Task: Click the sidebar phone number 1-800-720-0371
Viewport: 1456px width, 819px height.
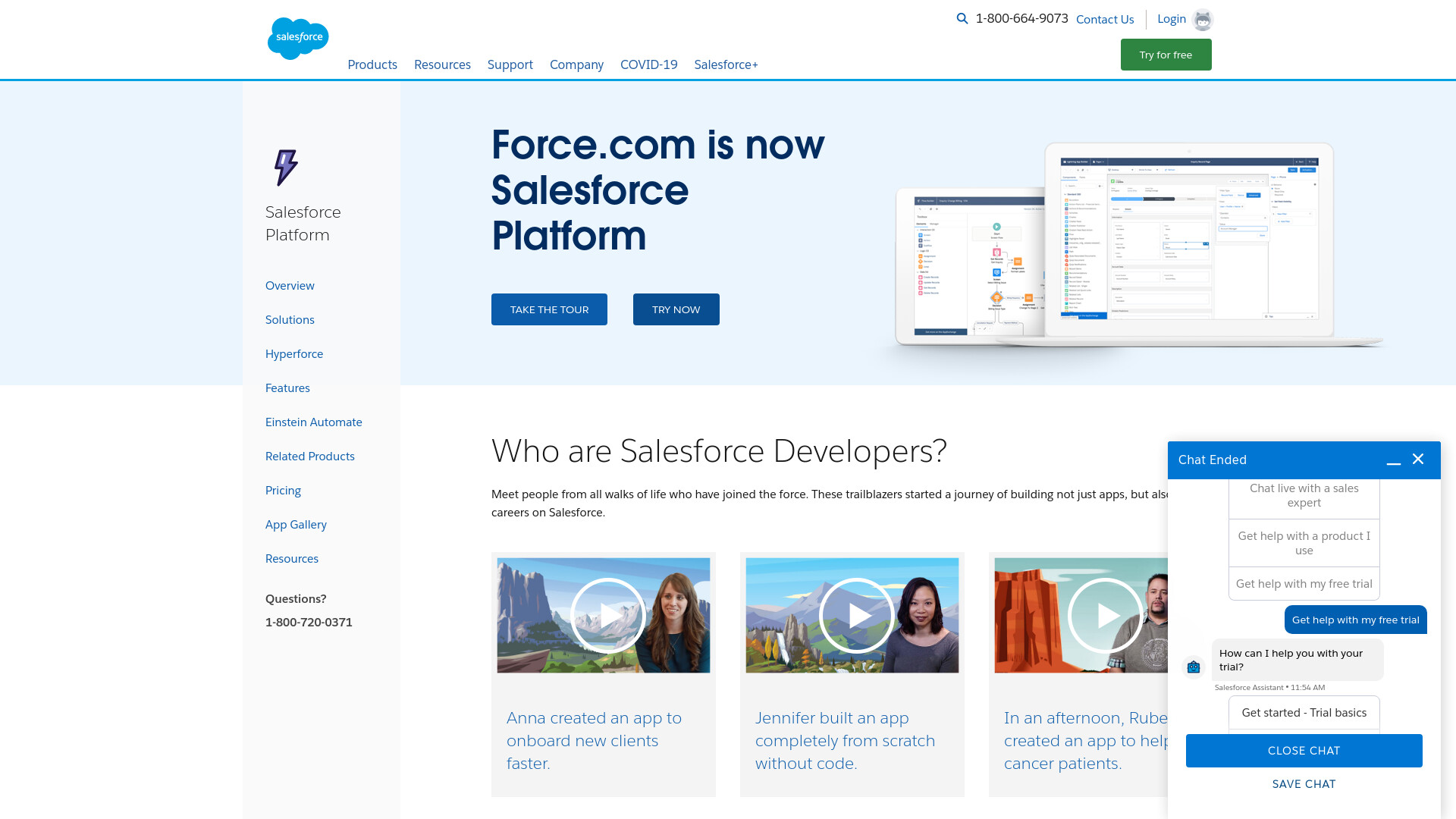Action: click(309, 623)
